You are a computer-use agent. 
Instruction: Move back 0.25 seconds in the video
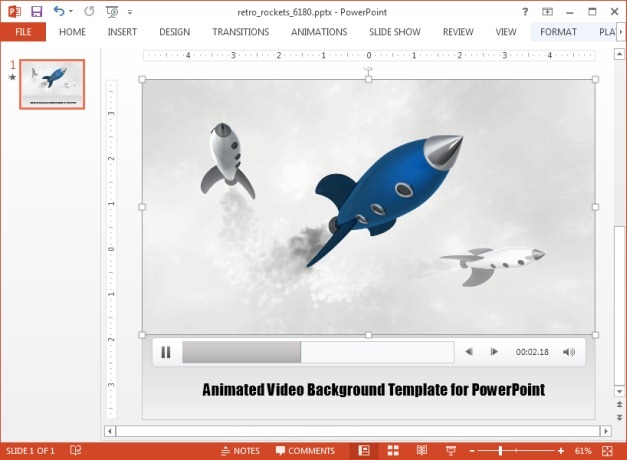tap(469, 352)
